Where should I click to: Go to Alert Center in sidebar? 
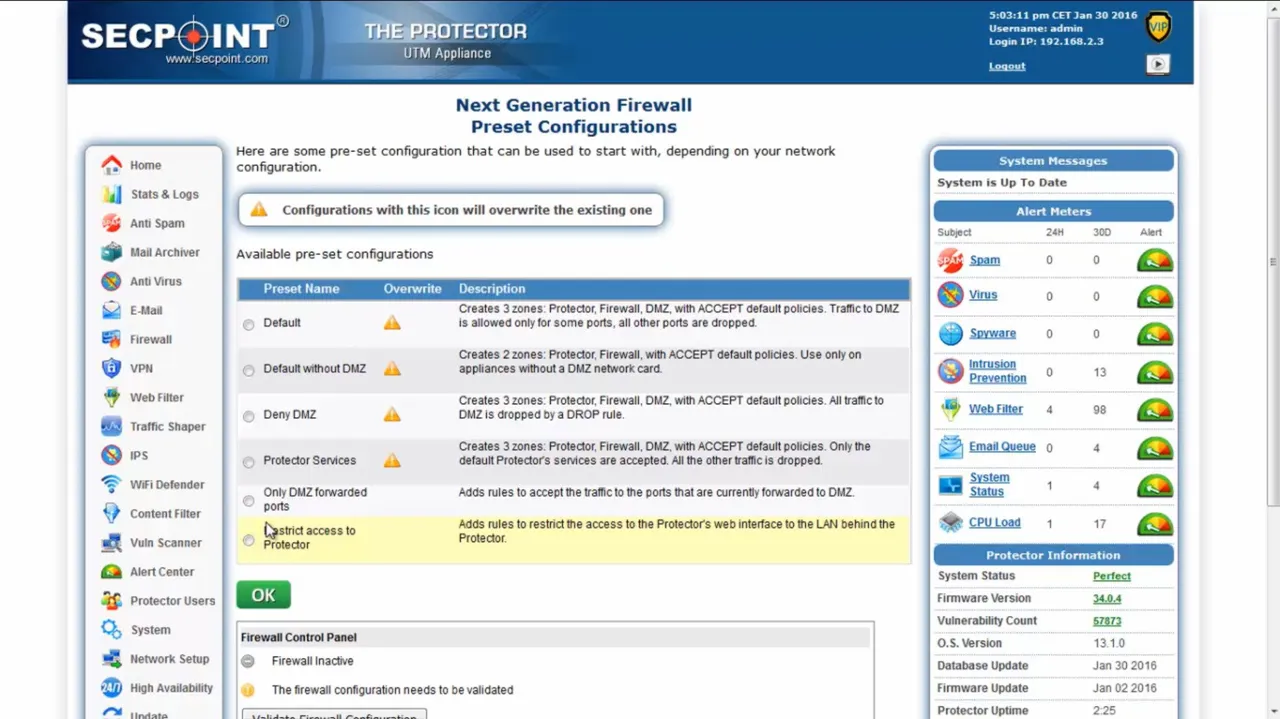pos(162,571)
